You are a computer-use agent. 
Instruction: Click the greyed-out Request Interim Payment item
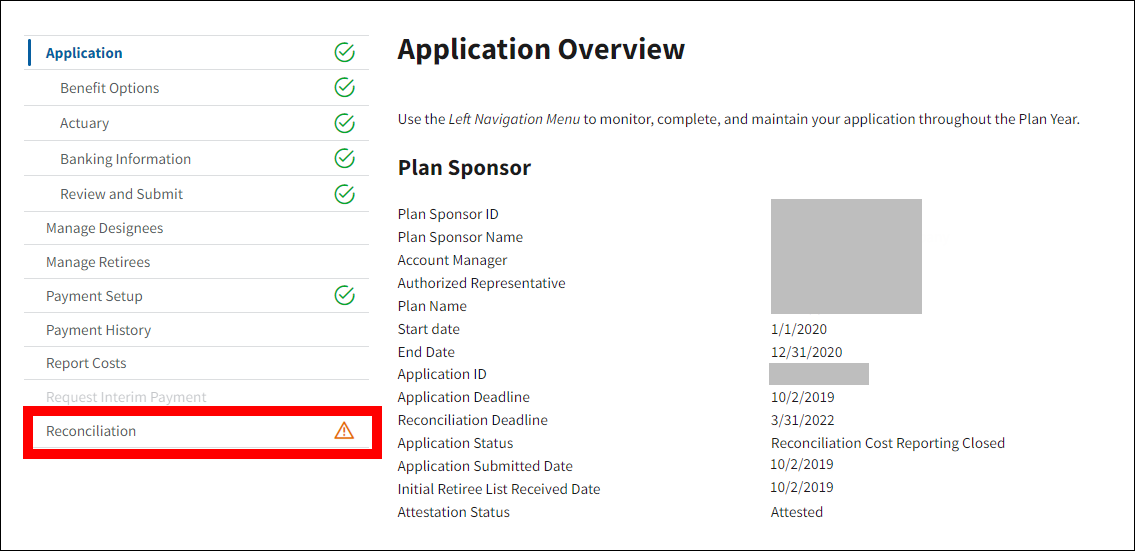pos(126,397)
